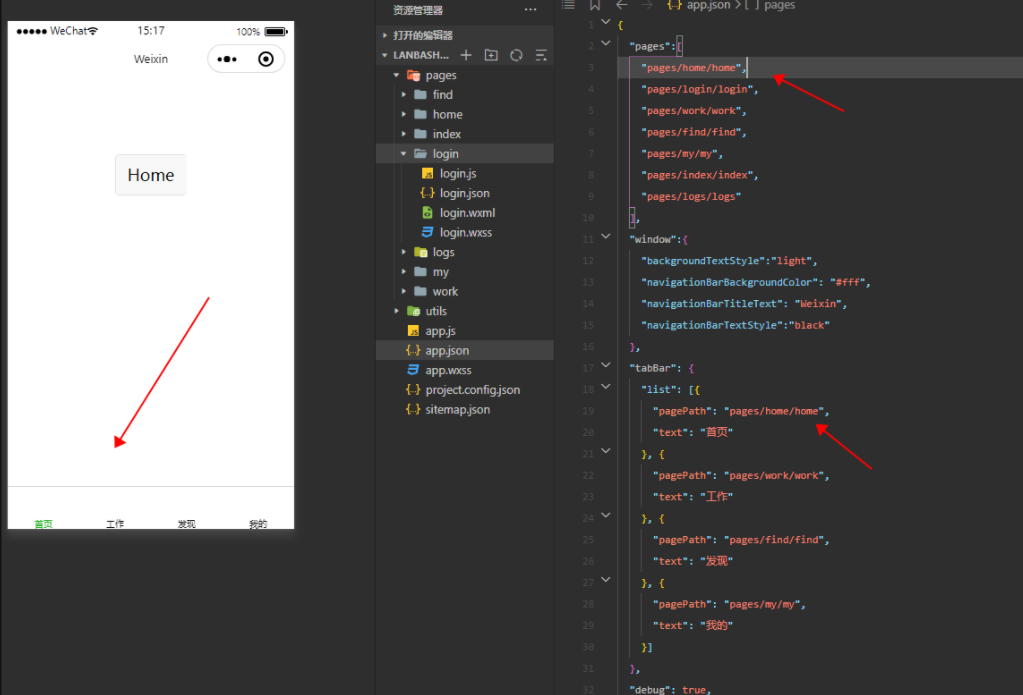Switch to the 发现 tab in simulator

tap(187, 523)
